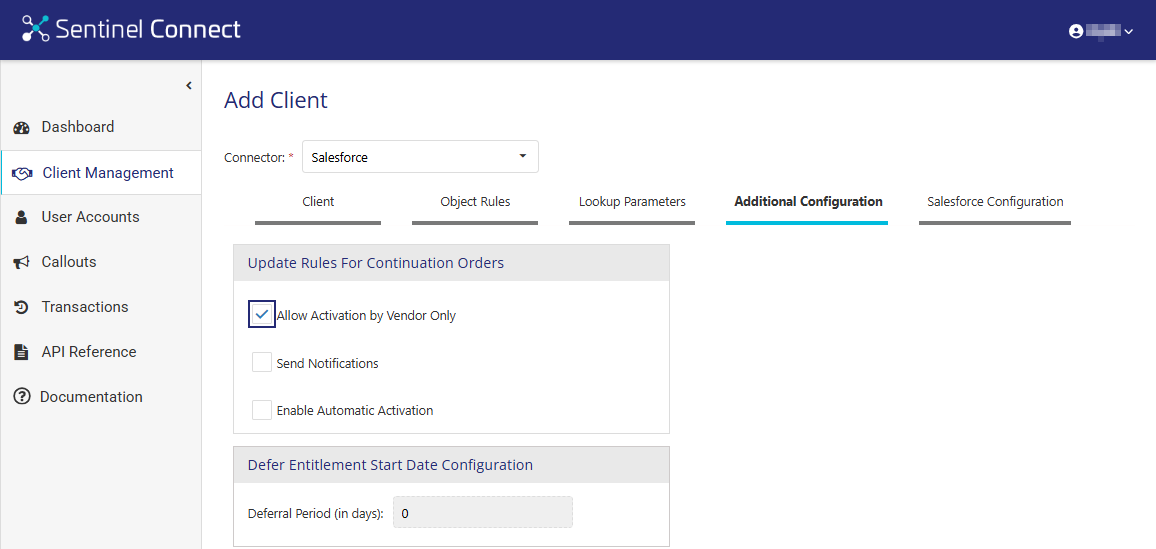The height and width of the screenshot is (549, 1156).
Task: Click the API Reference document icon
Action: coord(21,352)
